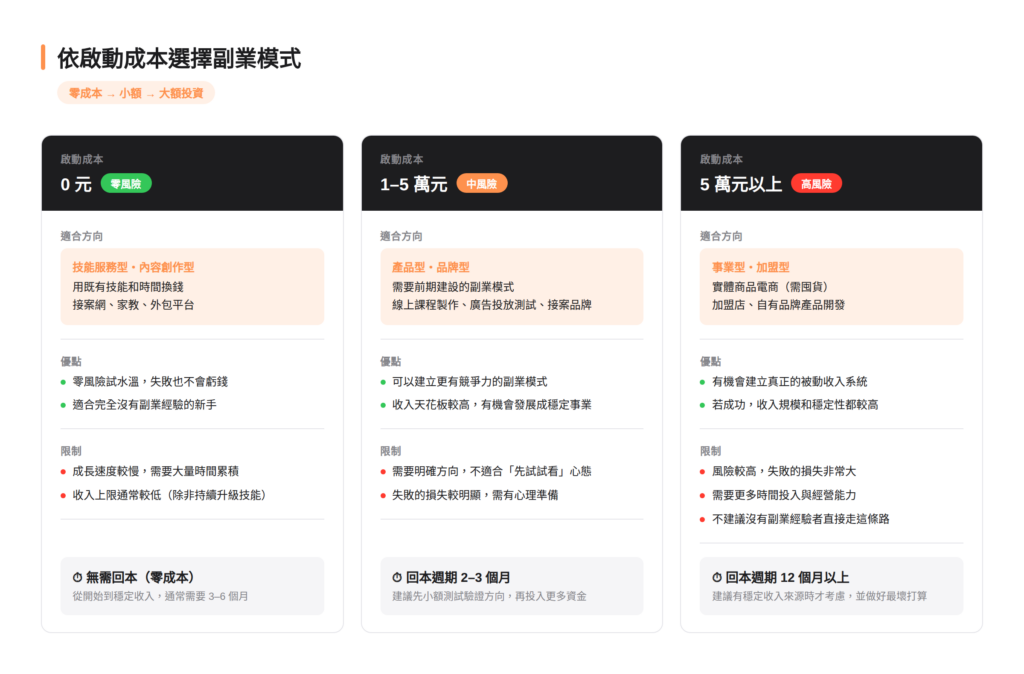Image resolution: width=1024 pixels, height=674 pixels.
Task: Click the red bullet before 風險較高
Action: (x=704, y=472)
